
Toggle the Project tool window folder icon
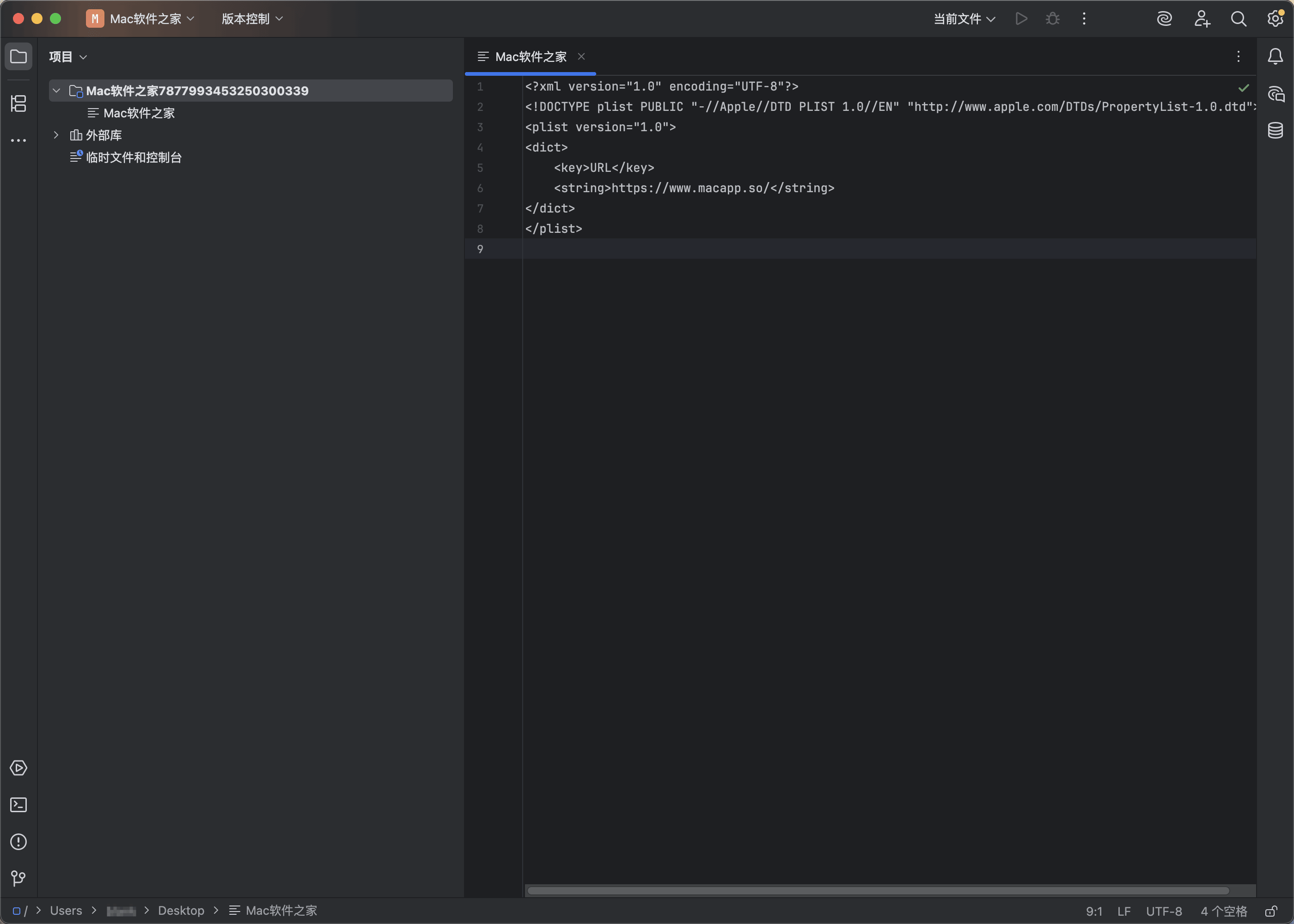pyautogui.click(x=18, y=56)
